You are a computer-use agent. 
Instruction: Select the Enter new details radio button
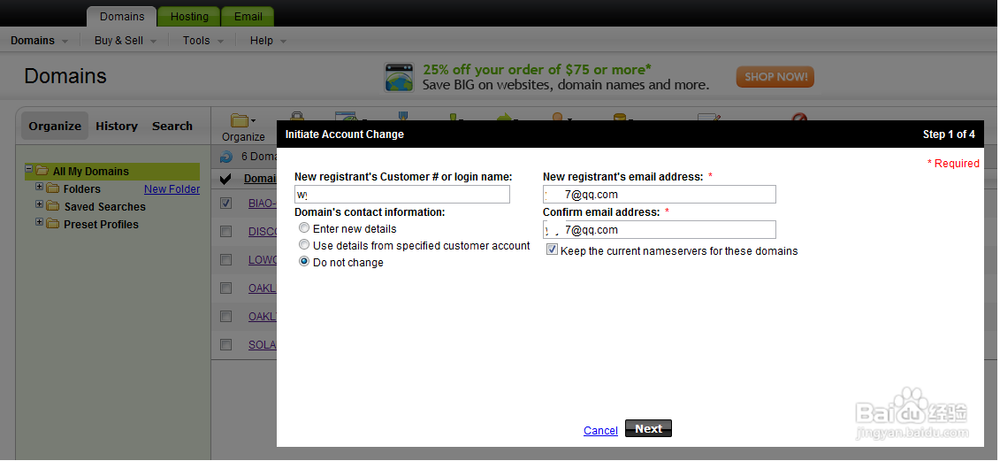(305, 228)
